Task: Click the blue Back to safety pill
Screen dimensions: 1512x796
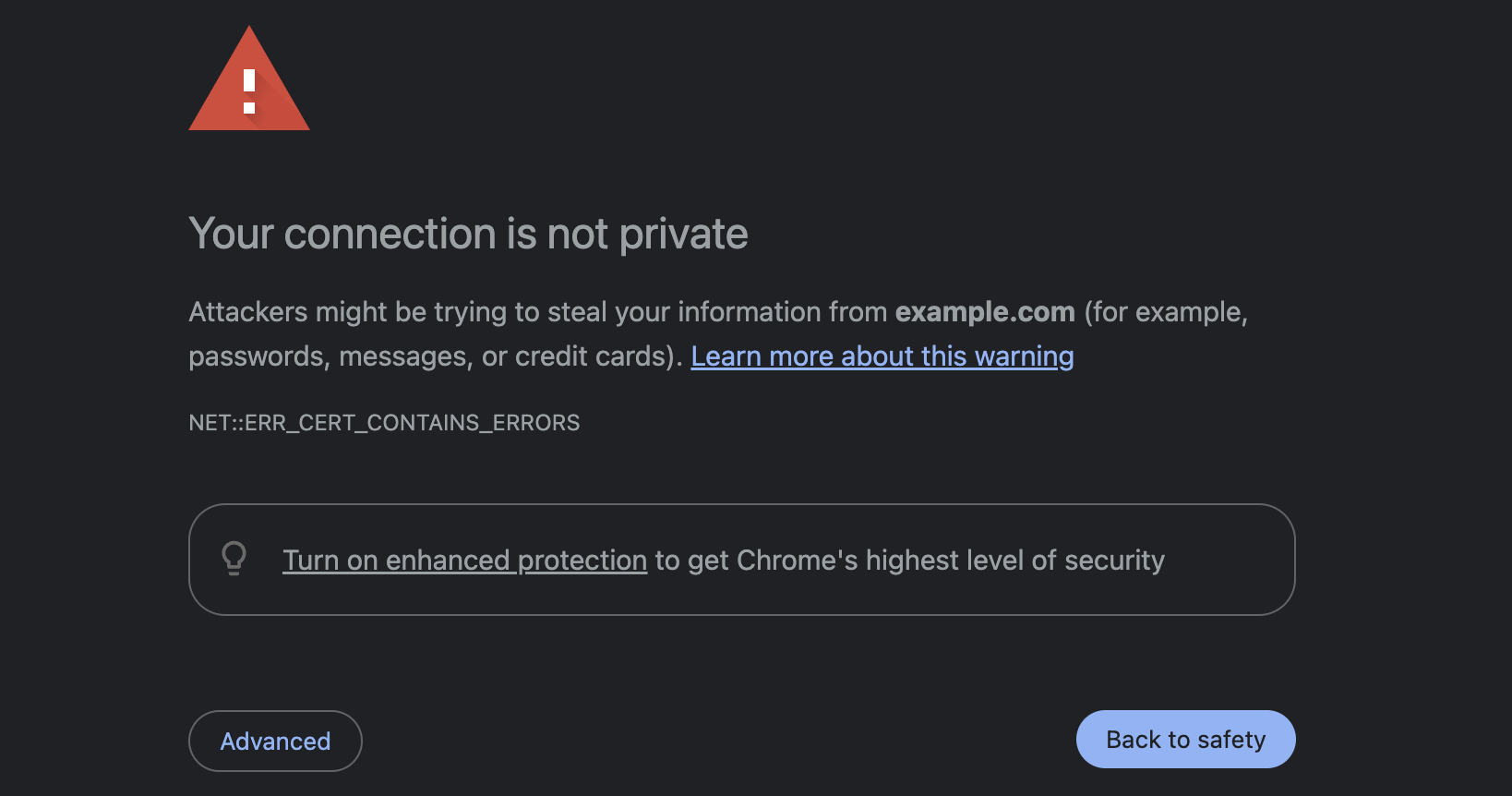Action: click(1185, 739)
